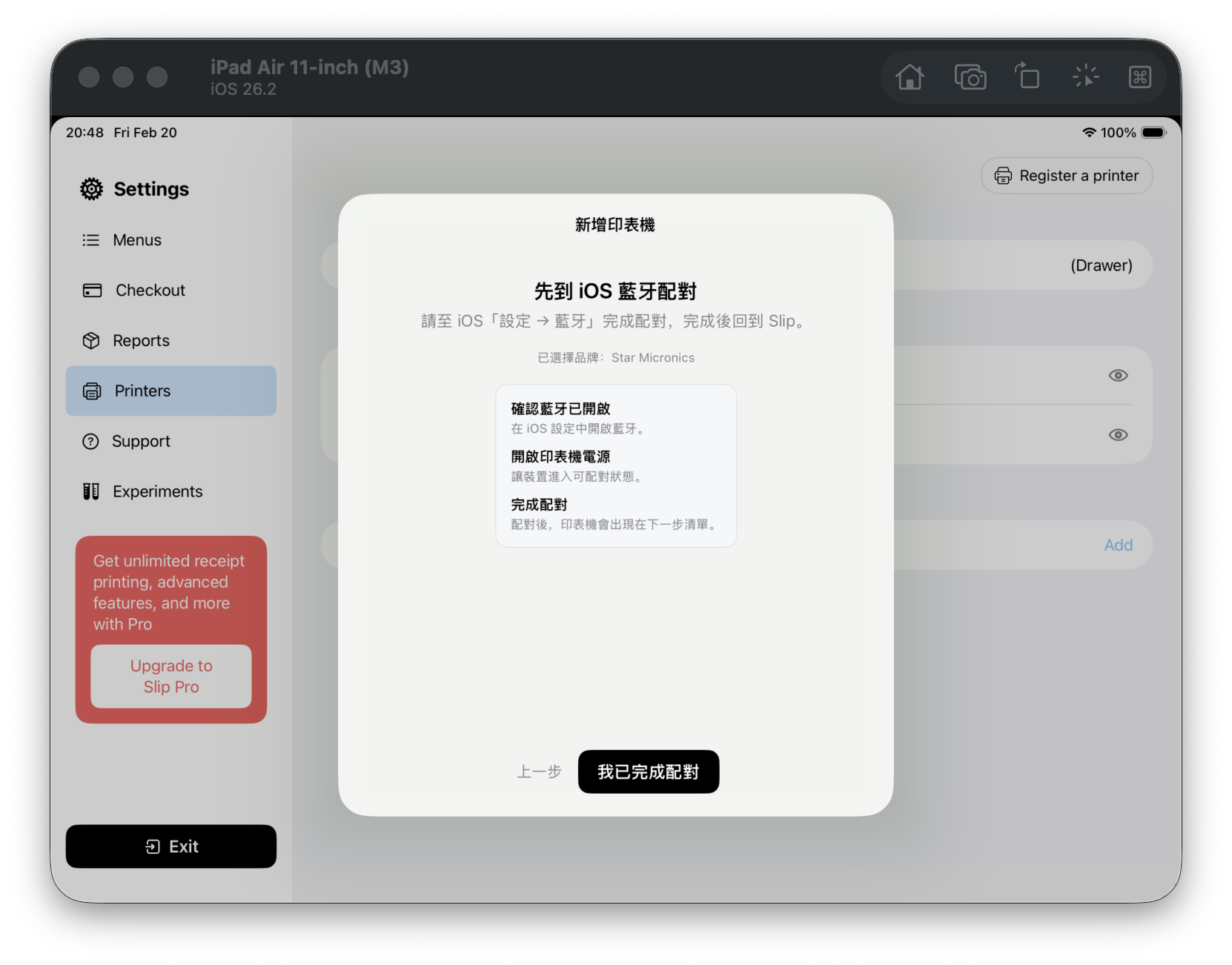Take a screenshot with the camera icon
Screen dimensions: 1232x965
[970, 77]
